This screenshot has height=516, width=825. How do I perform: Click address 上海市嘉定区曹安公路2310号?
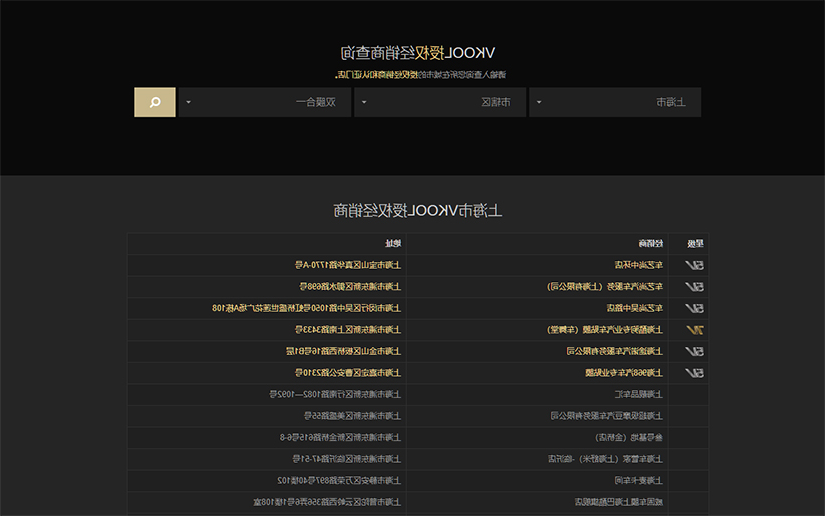click(x=348, y=373)
